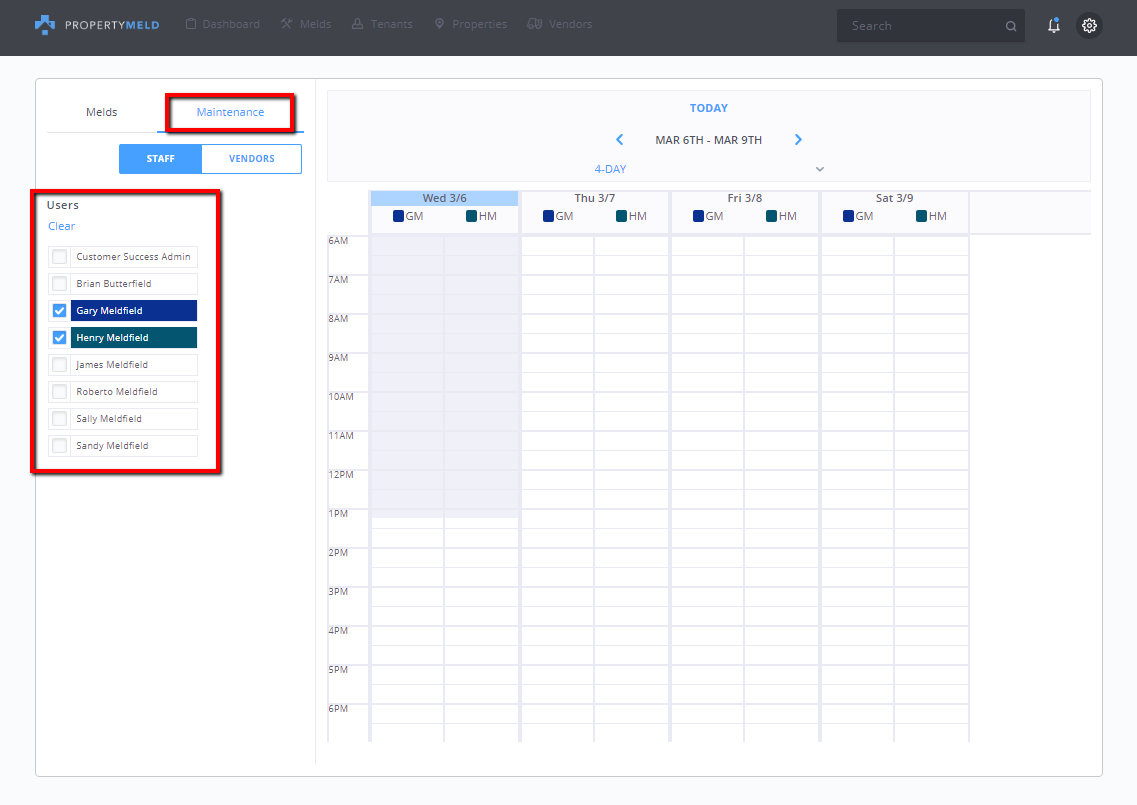Open Tenants page in top navigation
Screen dimensions: 1137x805
382,24
